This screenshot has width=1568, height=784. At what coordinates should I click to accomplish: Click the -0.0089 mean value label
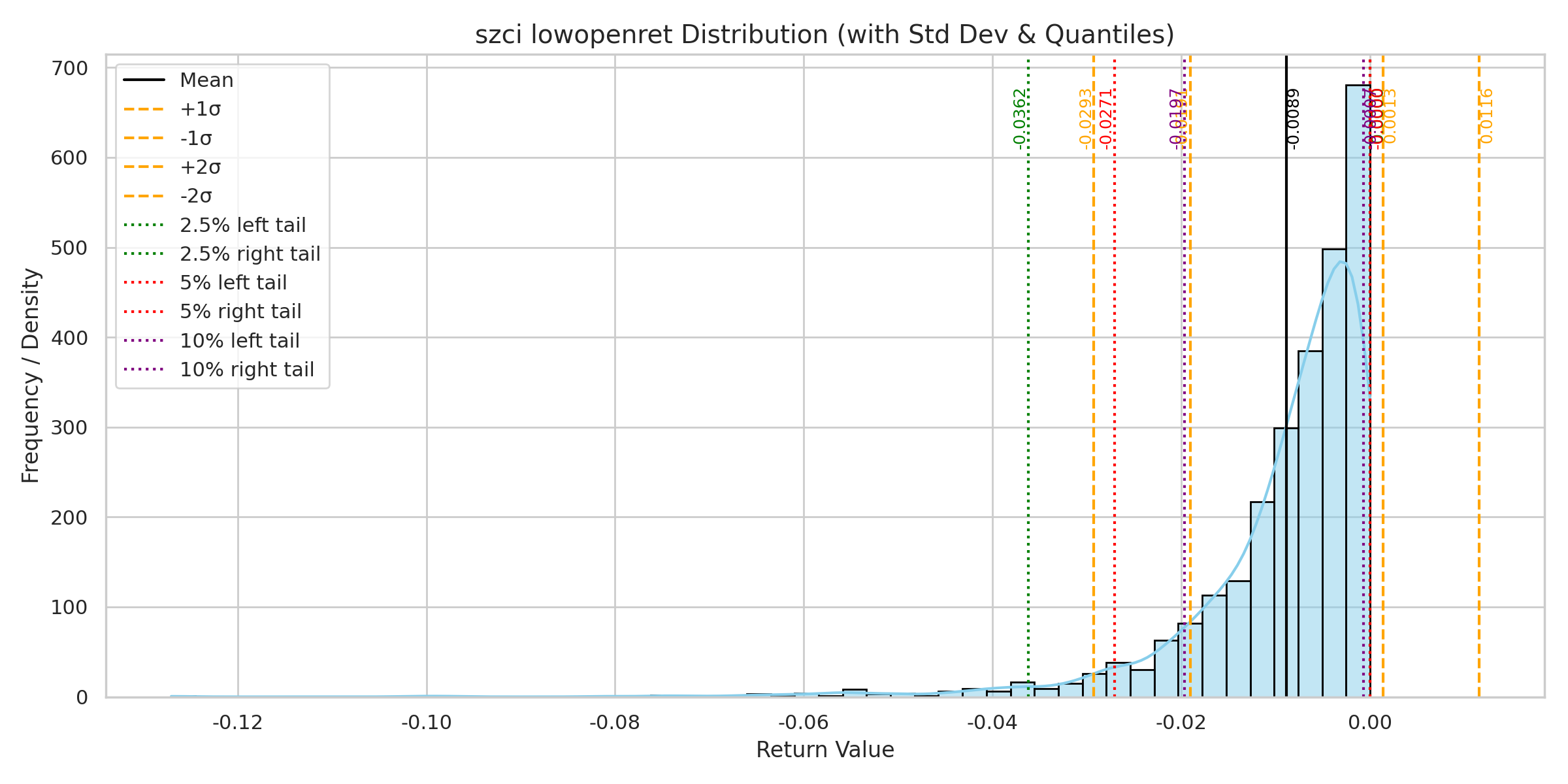click(1293, 119)
